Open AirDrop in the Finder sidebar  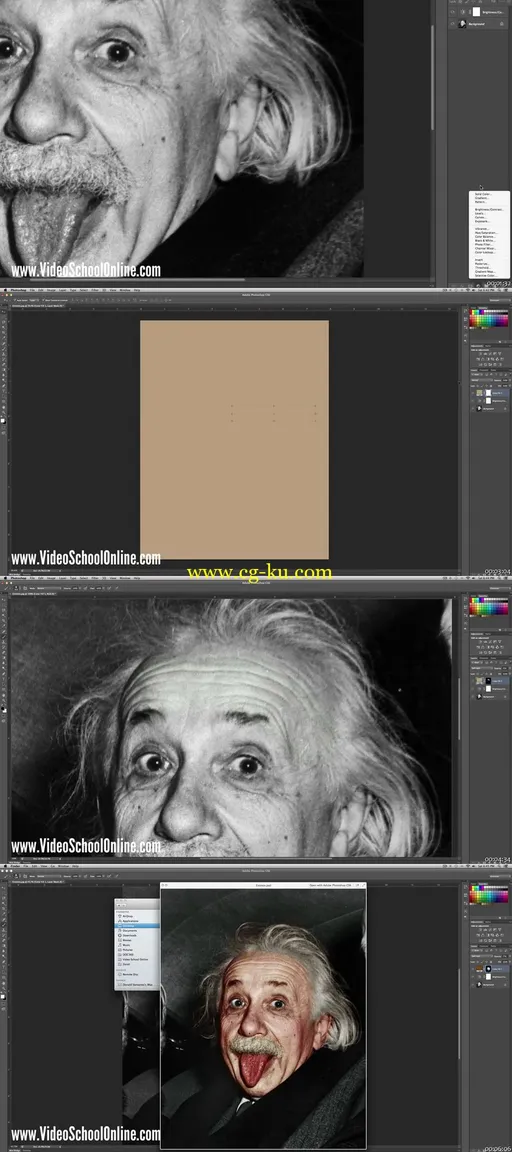pos(127,916)
